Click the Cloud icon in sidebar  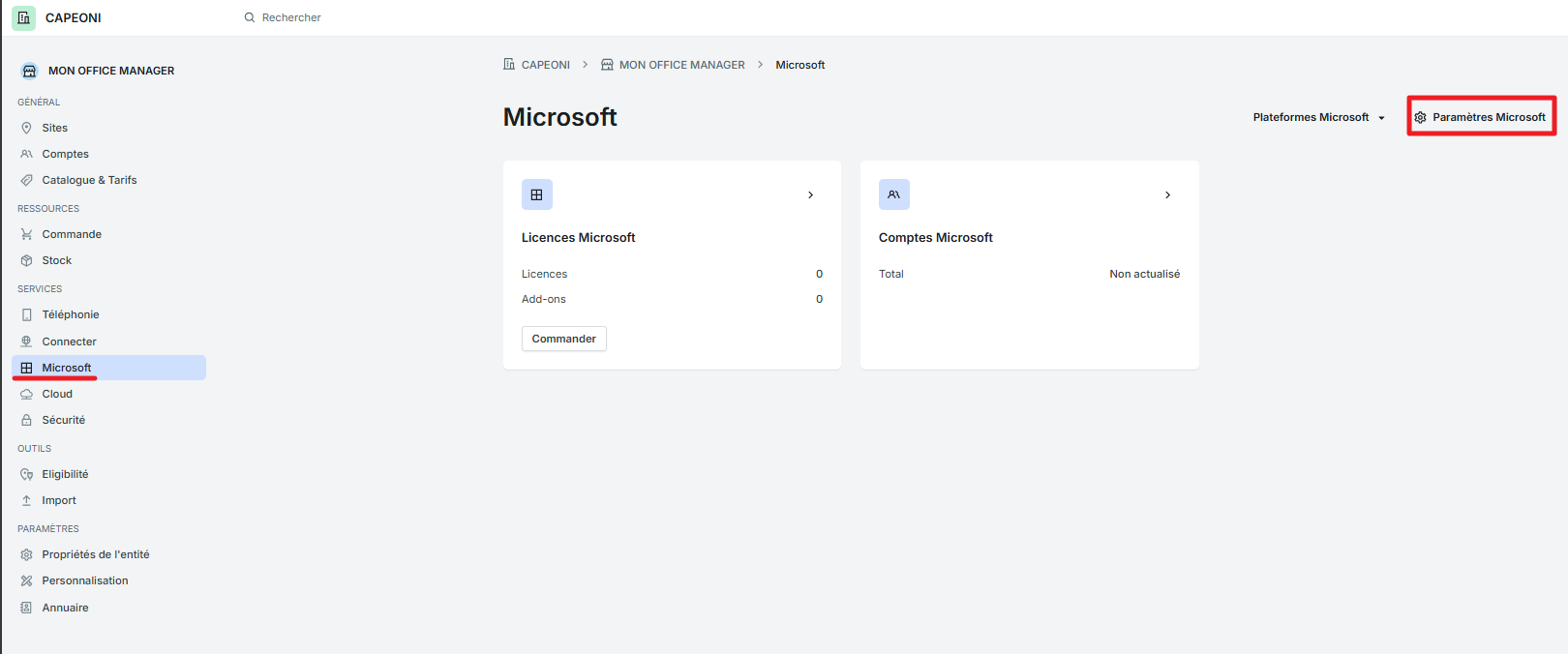(x=26, y=394)
